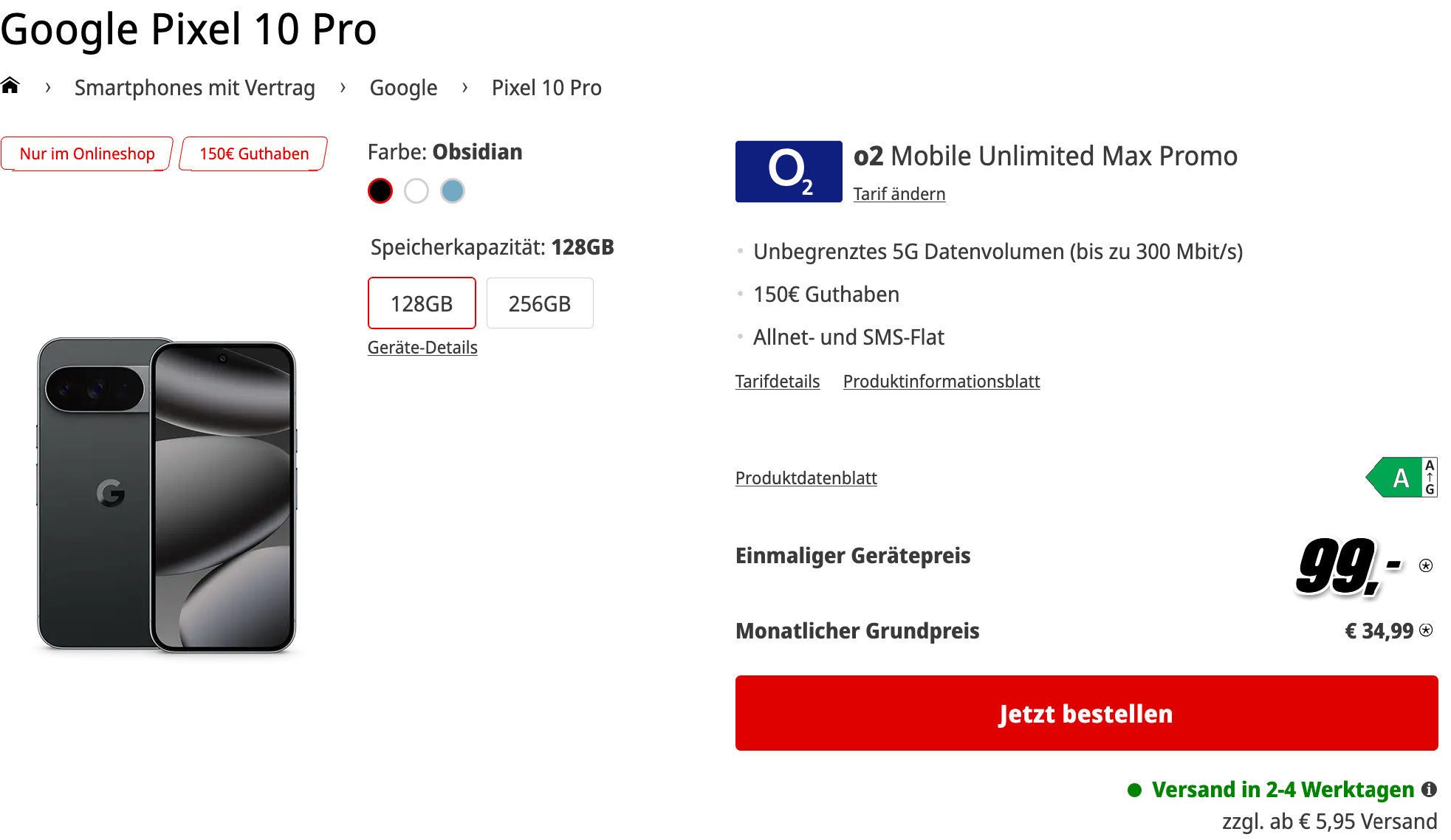
Task: Choose the 256GB storage option
Action: [x=540, y=303]
